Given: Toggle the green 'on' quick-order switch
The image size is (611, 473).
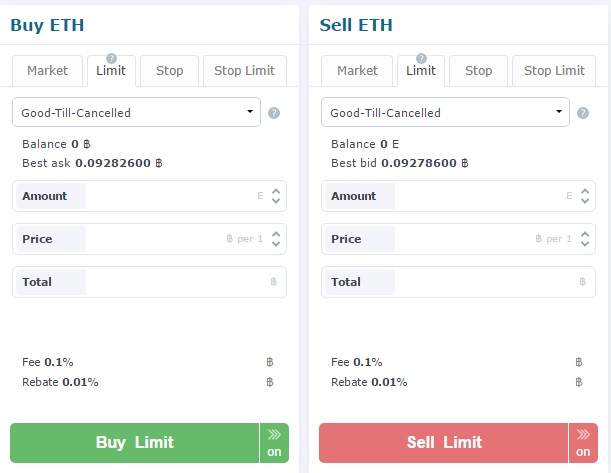Looking at the screenshot, I should click(274, 443).
